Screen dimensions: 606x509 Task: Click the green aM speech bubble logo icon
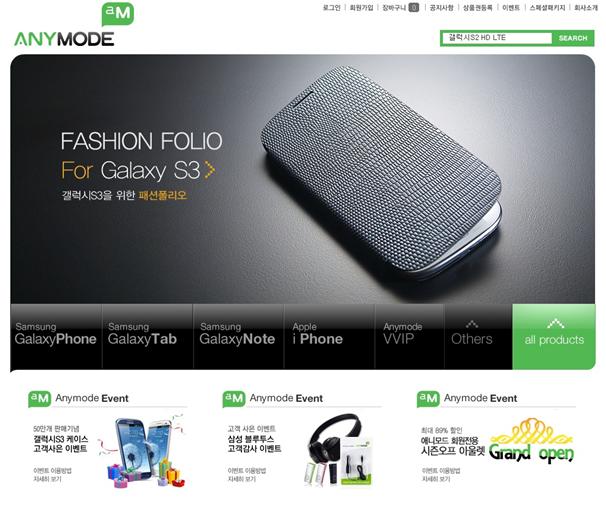(118, 14)
